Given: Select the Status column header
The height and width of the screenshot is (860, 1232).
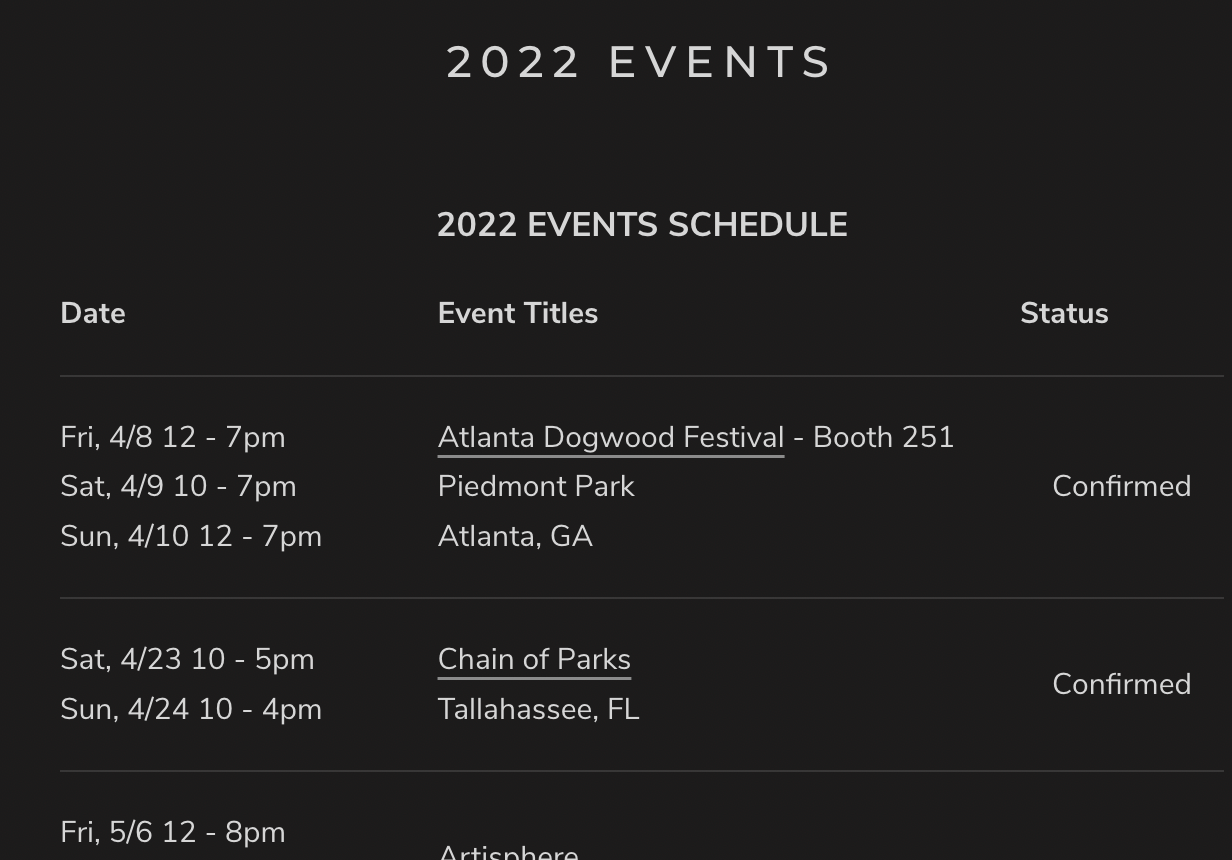Looking at the screenshot, I should [x=1064, y=314].
